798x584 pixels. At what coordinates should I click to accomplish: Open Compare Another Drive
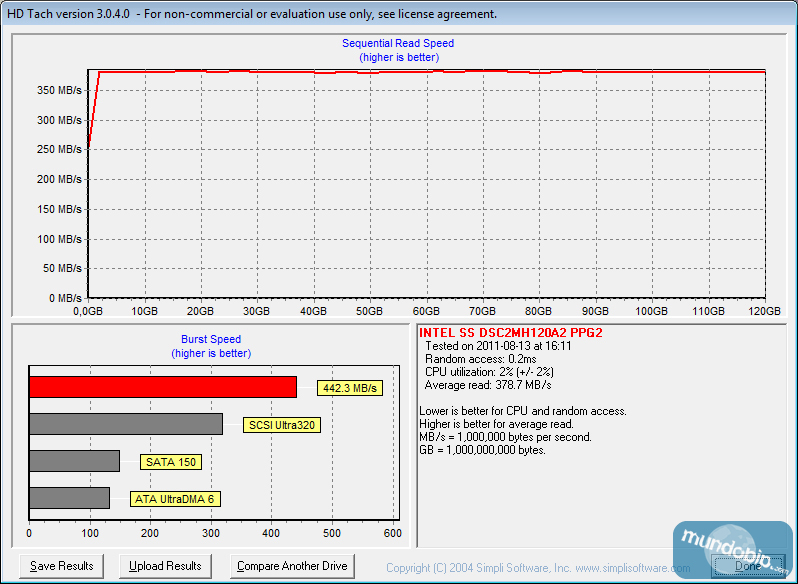coord(292,566)
